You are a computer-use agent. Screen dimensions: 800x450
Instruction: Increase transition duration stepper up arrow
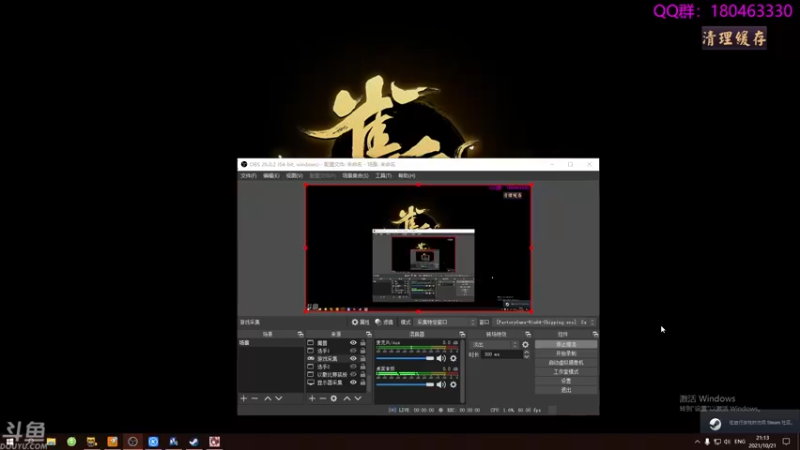pyautogui.click(x=527, y=352)
